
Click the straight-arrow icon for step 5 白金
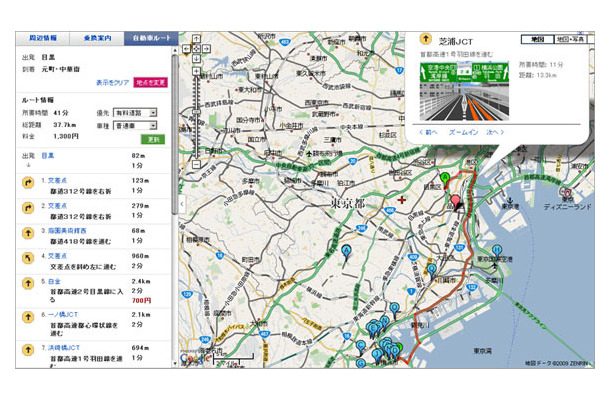(x=28, y=283)
